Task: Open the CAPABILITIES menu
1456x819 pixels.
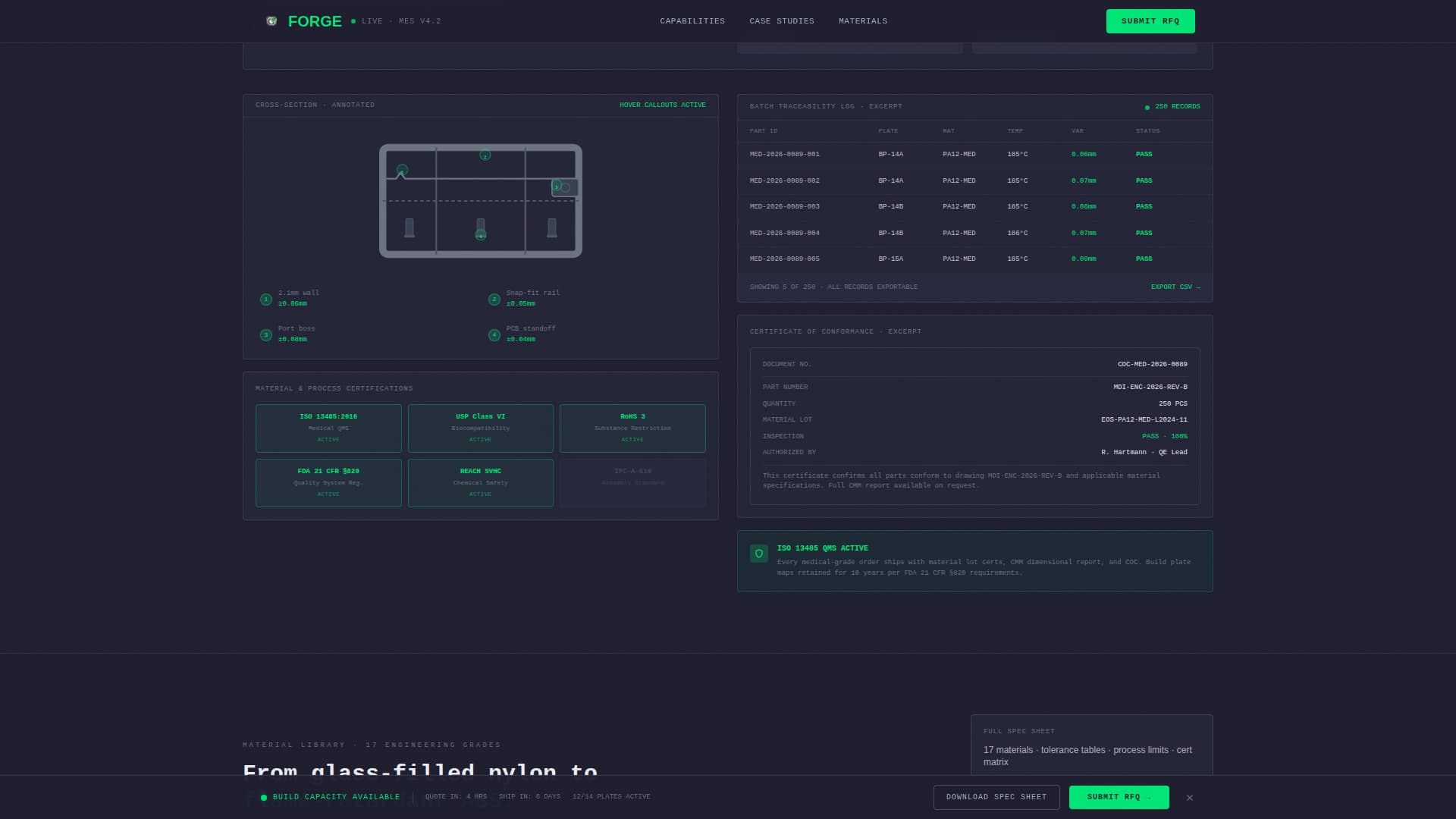Action: point(692,21)
